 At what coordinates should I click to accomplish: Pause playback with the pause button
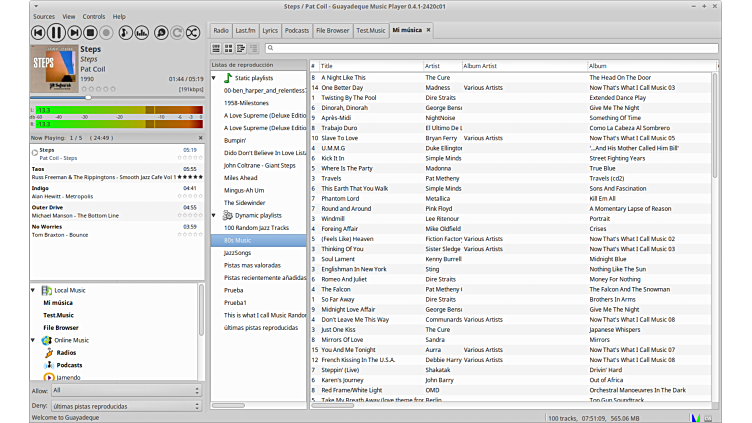[57, 33]
